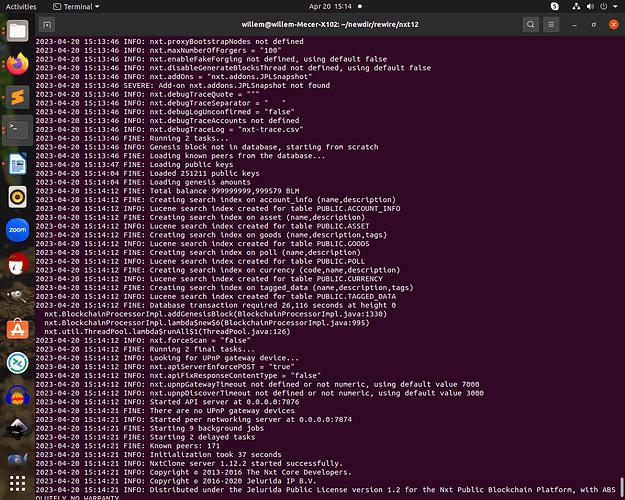Image resolution: width=625 pixels, height=500 pixels.
Task: Open a new terminal tab
Action: point(47,25)
